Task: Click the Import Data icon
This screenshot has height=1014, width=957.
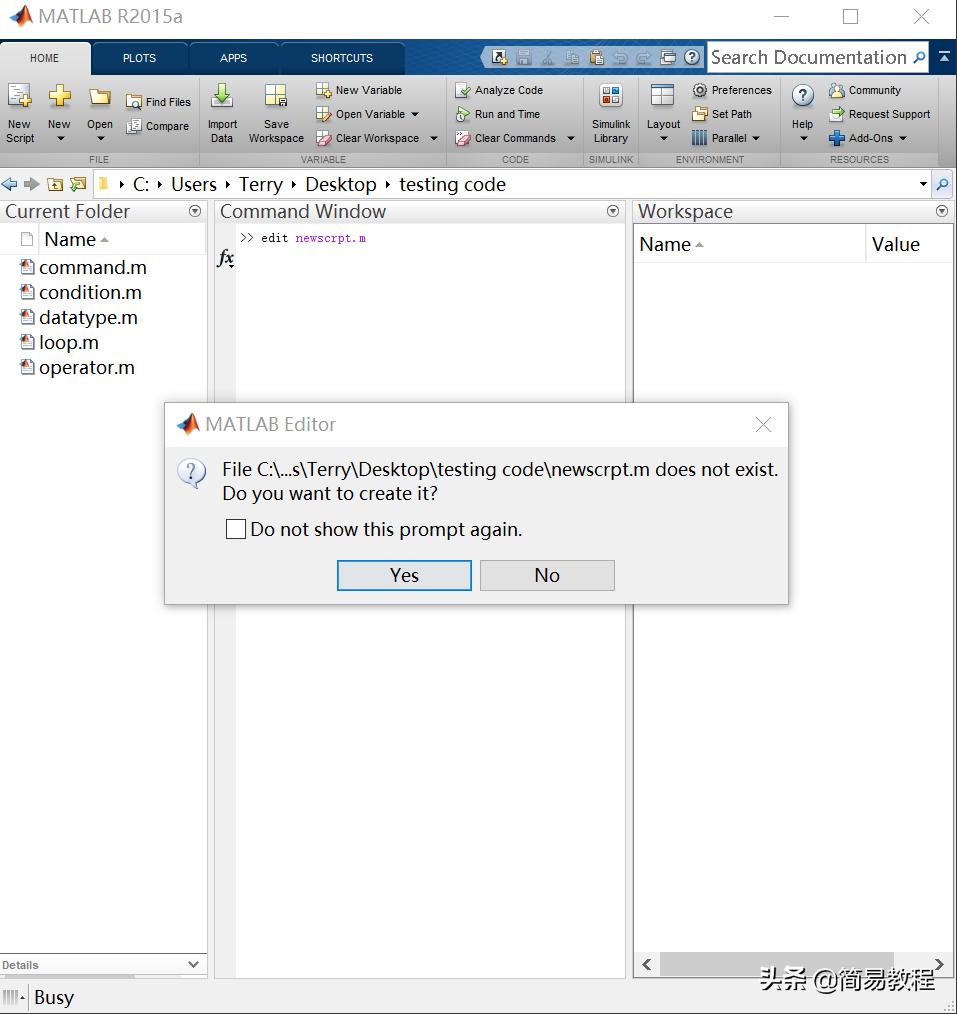Action: point(222,96)
